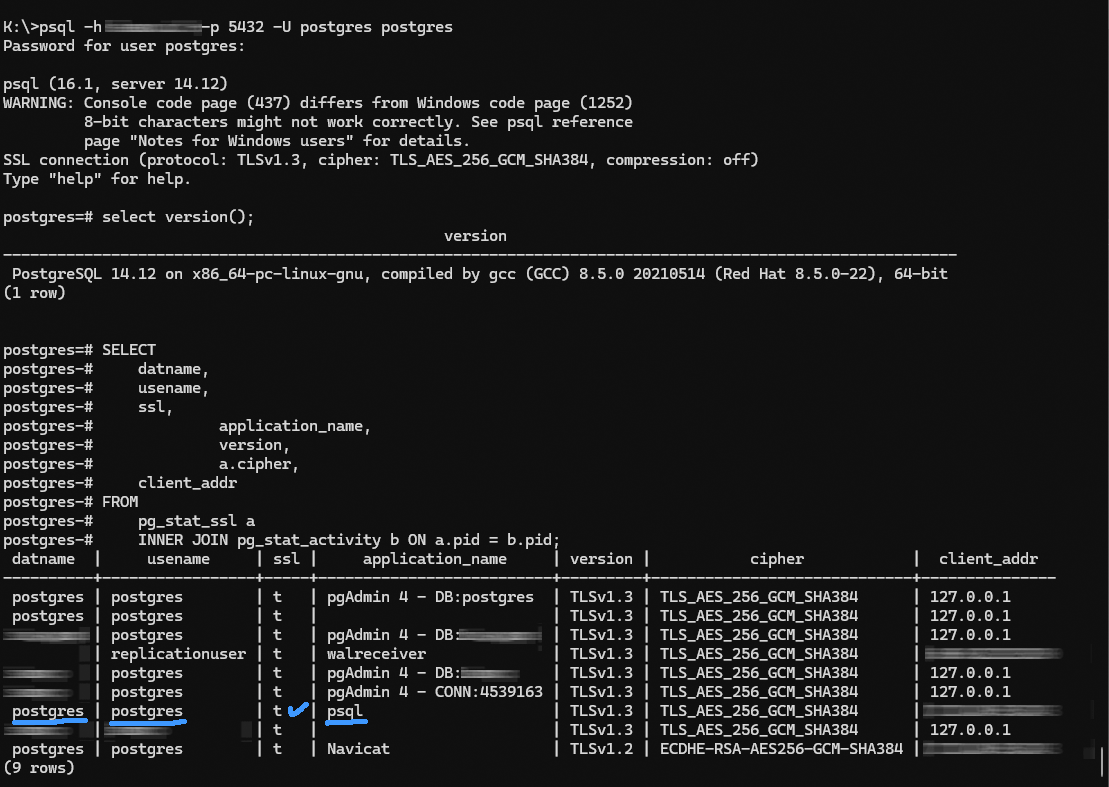Viewport: 1109px width, 787px height.
Task: Select the usename column header
Action: point(178,559)
